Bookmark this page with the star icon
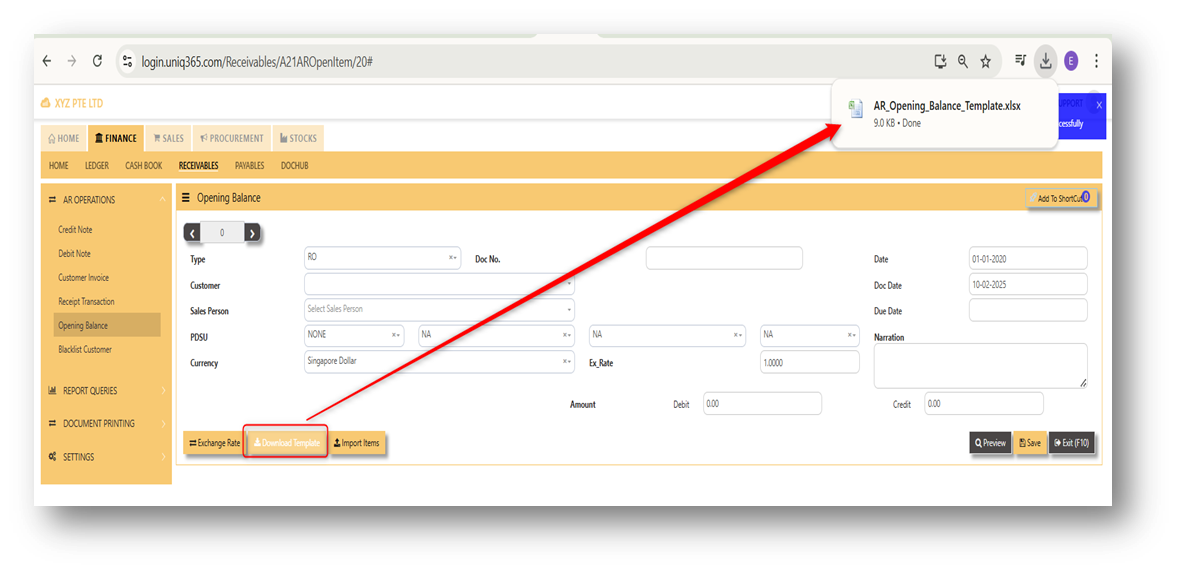Image resolution: width=1178 pixels, height=572 pixels. 985,62
